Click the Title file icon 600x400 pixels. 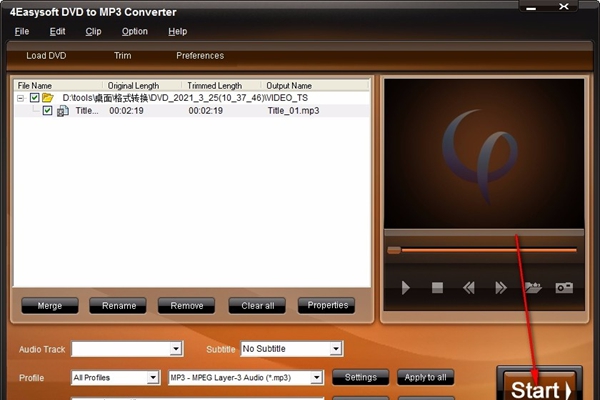tap(63, 111)
